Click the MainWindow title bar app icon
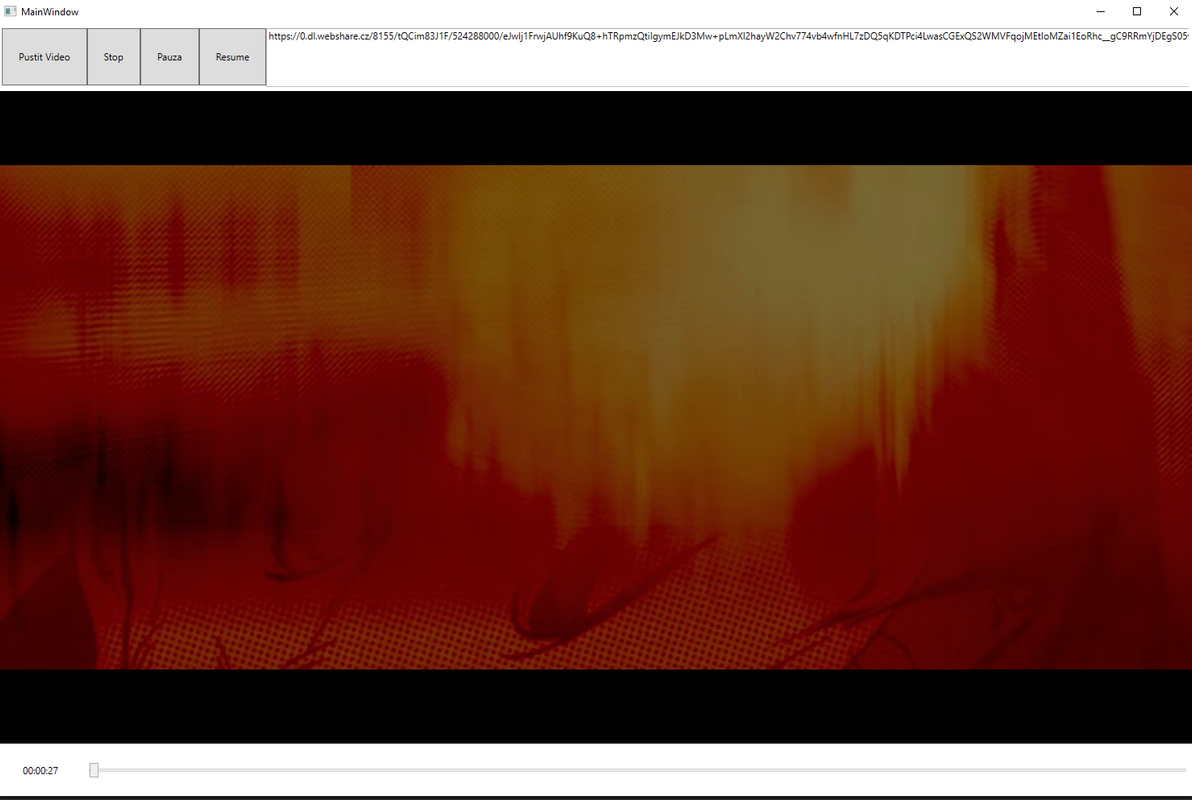1192x800 pixels. coord(10,11)
